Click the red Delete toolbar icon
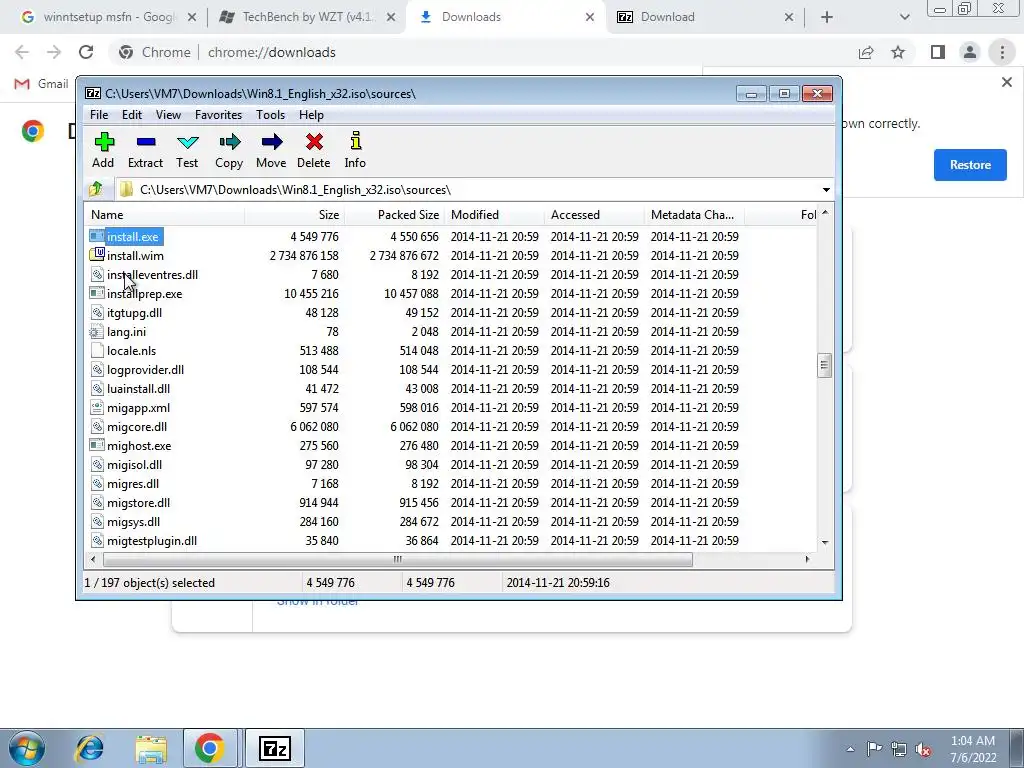 tap(313, 142)
